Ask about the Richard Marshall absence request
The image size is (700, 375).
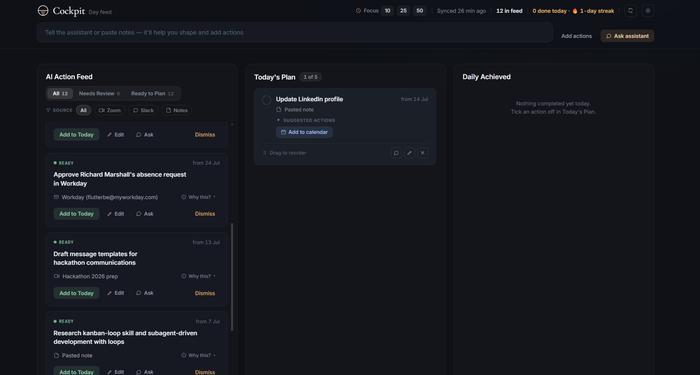coord(145,214)
